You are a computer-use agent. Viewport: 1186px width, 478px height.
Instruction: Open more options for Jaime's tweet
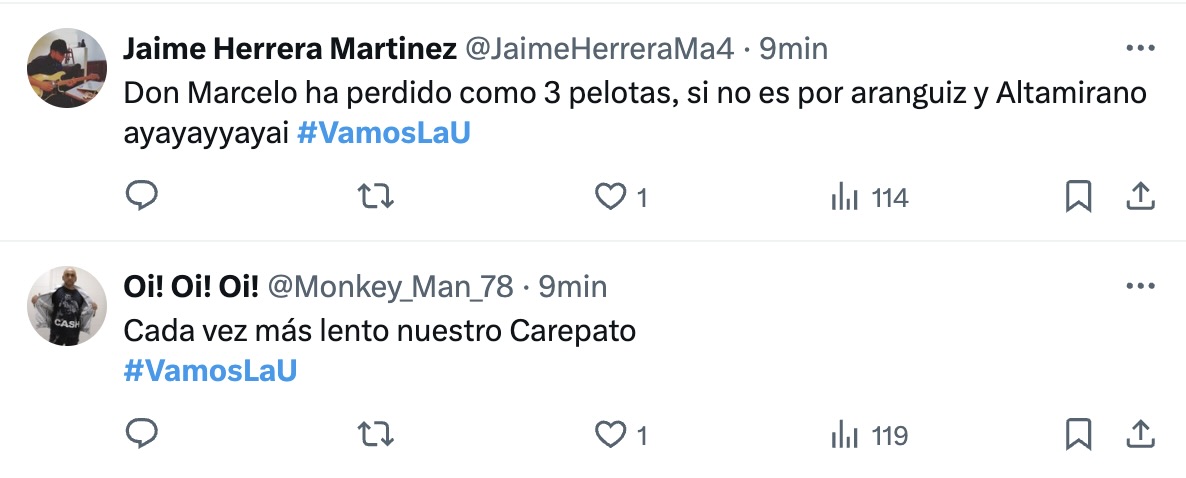coord(1140,48)
